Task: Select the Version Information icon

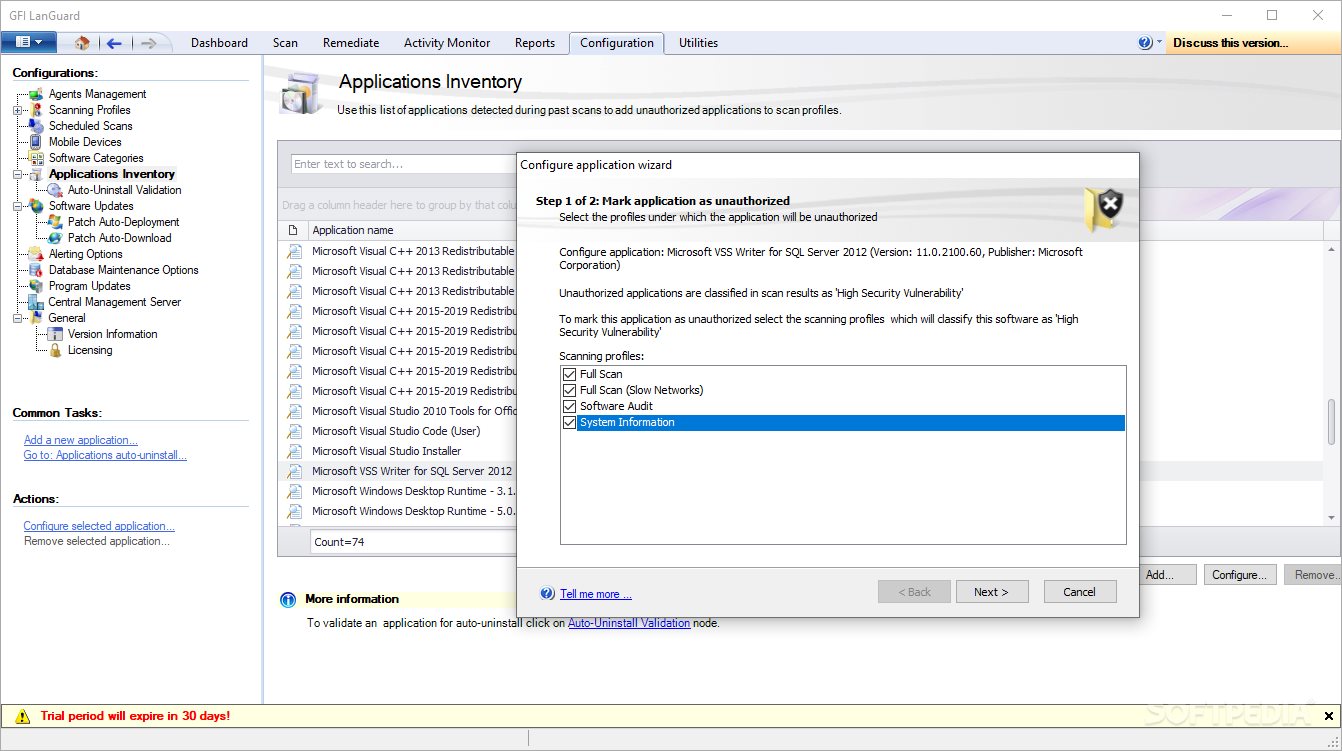Action: point(55,334)
